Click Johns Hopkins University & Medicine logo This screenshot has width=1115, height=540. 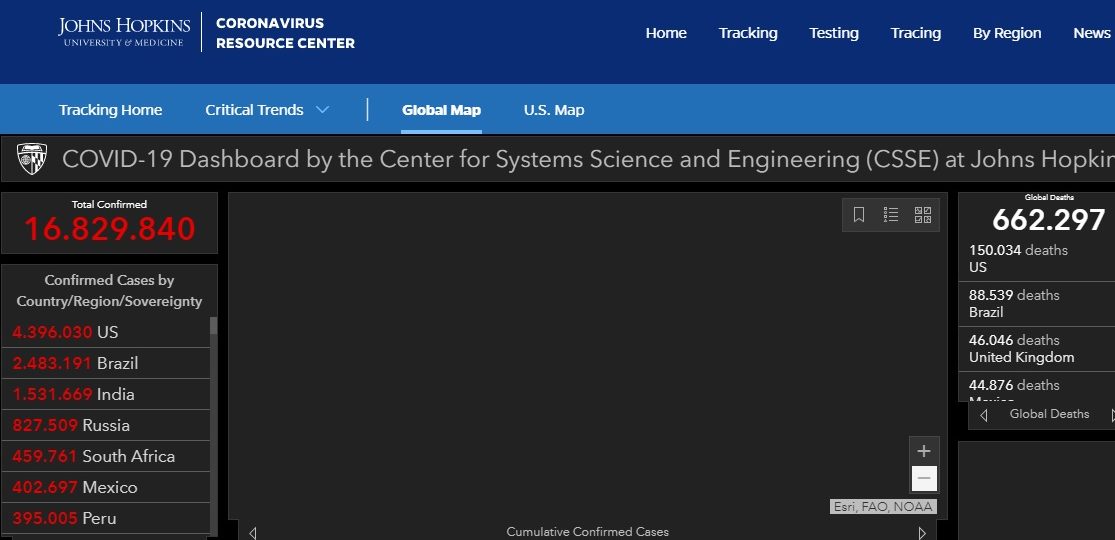click(x=124, y=32)
